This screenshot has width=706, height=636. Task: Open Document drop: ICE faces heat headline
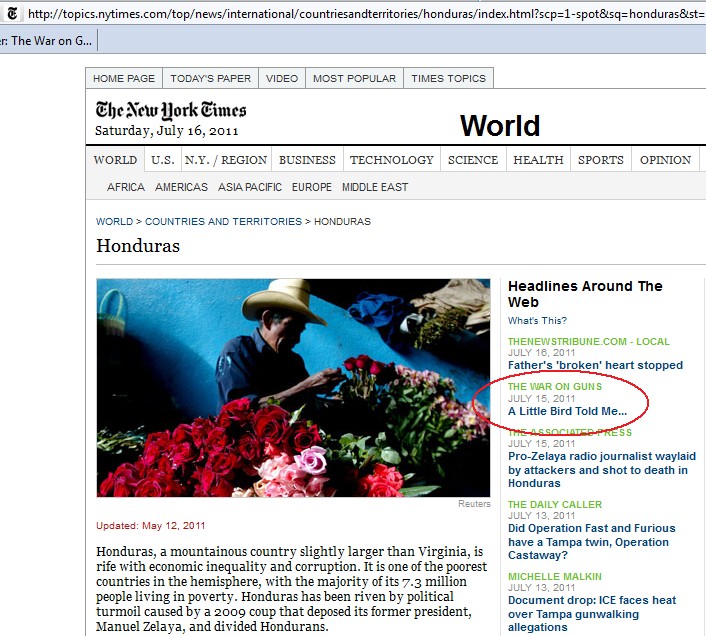pos(592,613)
